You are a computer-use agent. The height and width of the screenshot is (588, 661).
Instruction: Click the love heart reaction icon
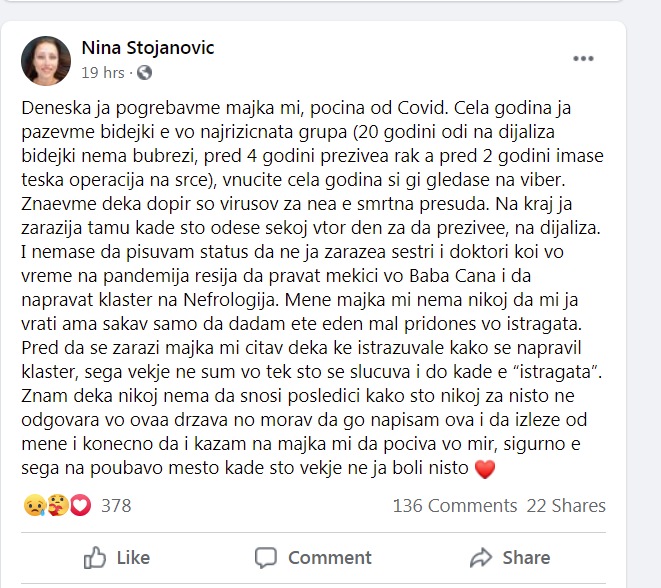pyautogui.click(x=80, y=505)
